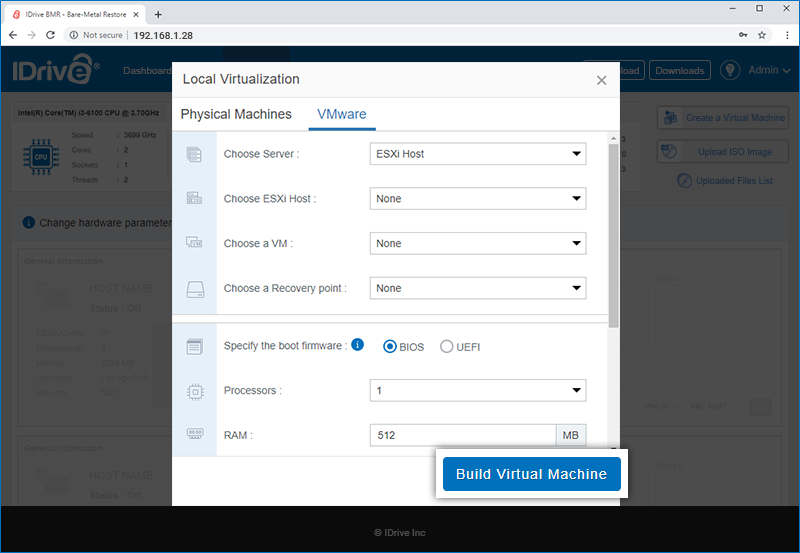
Task: Click the RAM input field
Action: [x=462, y=435]
